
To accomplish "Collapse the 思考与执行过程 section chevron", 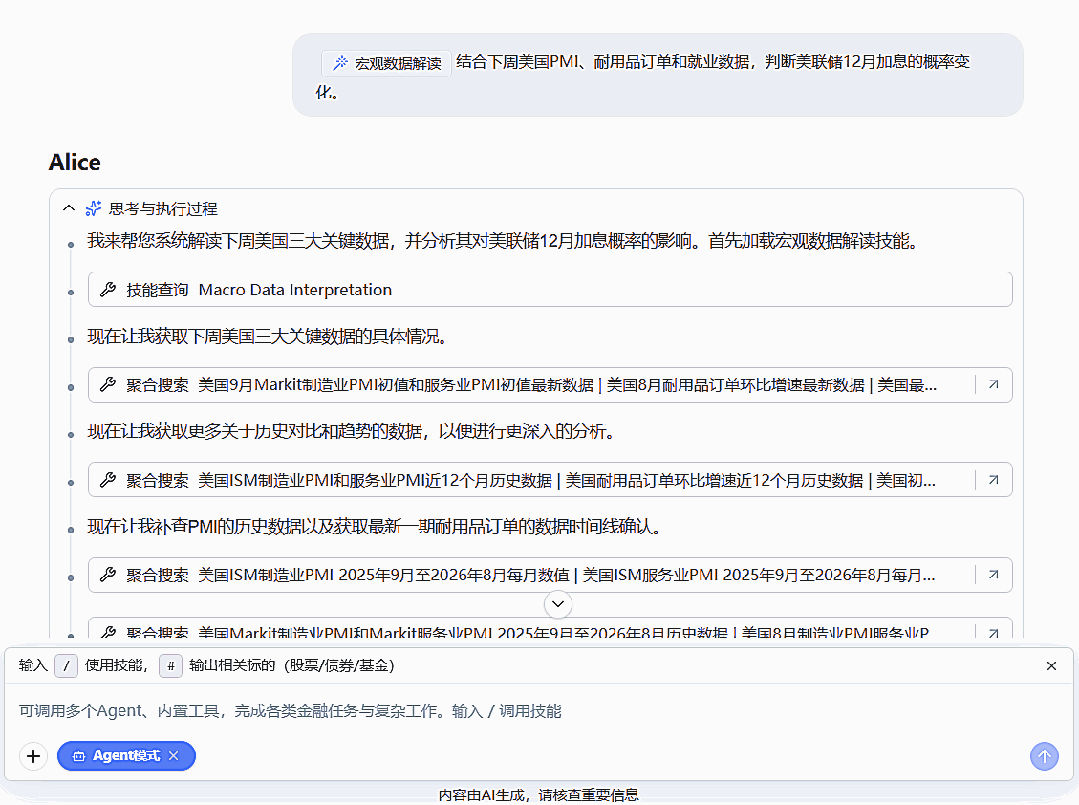I will point(69,208).
